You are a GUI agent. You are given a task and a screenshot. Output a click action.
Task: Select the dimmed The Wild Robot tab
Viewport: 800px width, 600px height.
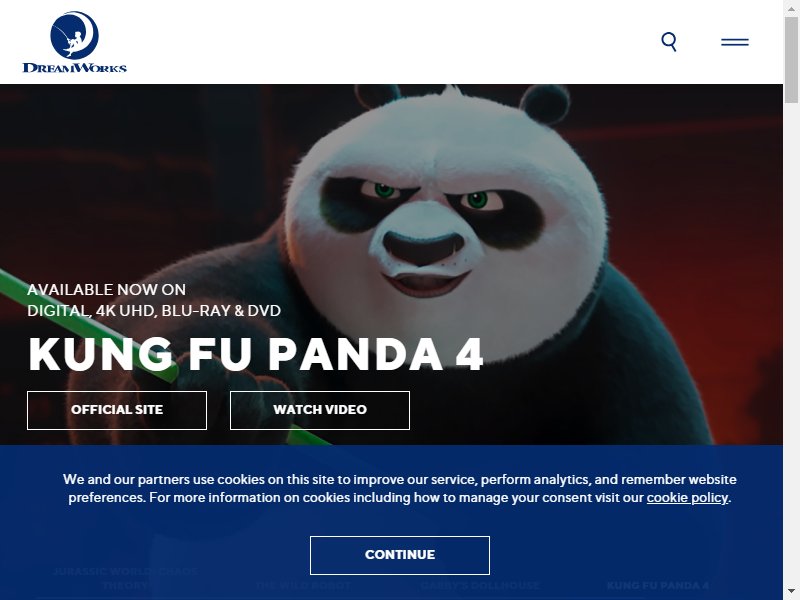click(x=303, y=585)
